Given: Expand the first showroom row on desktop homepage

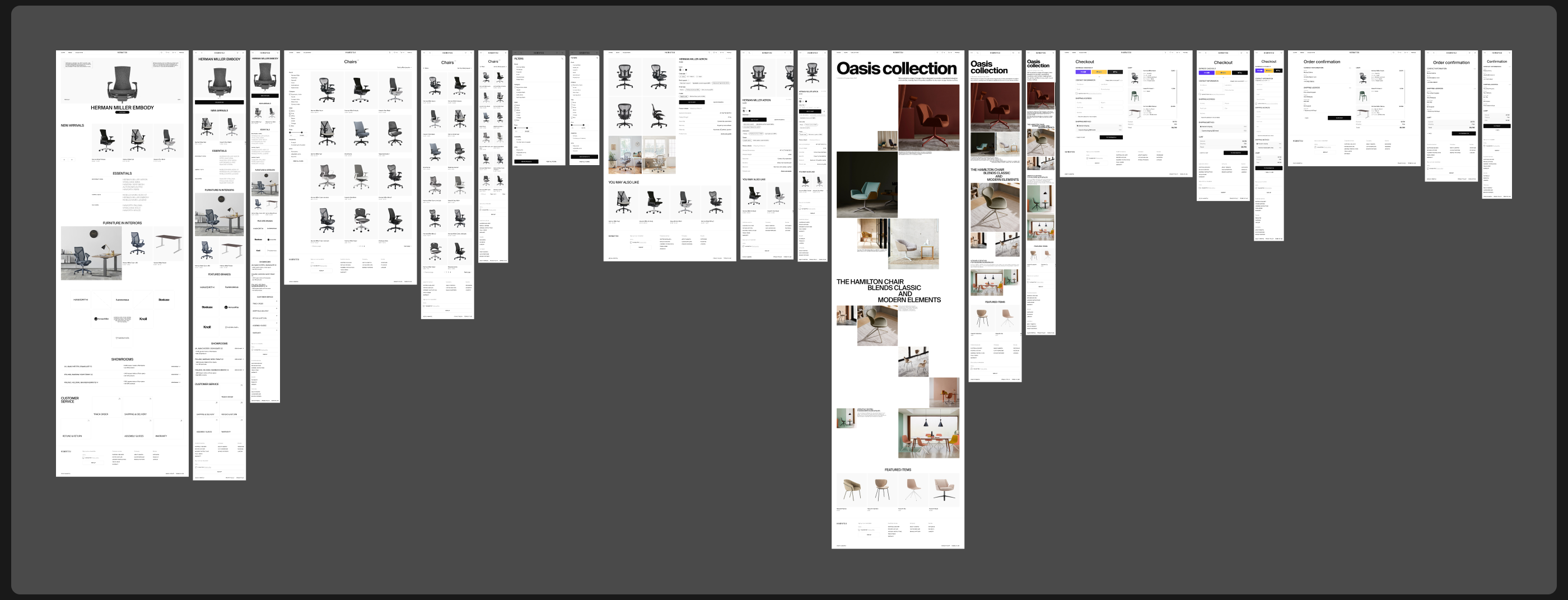Looking at the screenshot, I should pyautogui.click(x=175, y=367).
